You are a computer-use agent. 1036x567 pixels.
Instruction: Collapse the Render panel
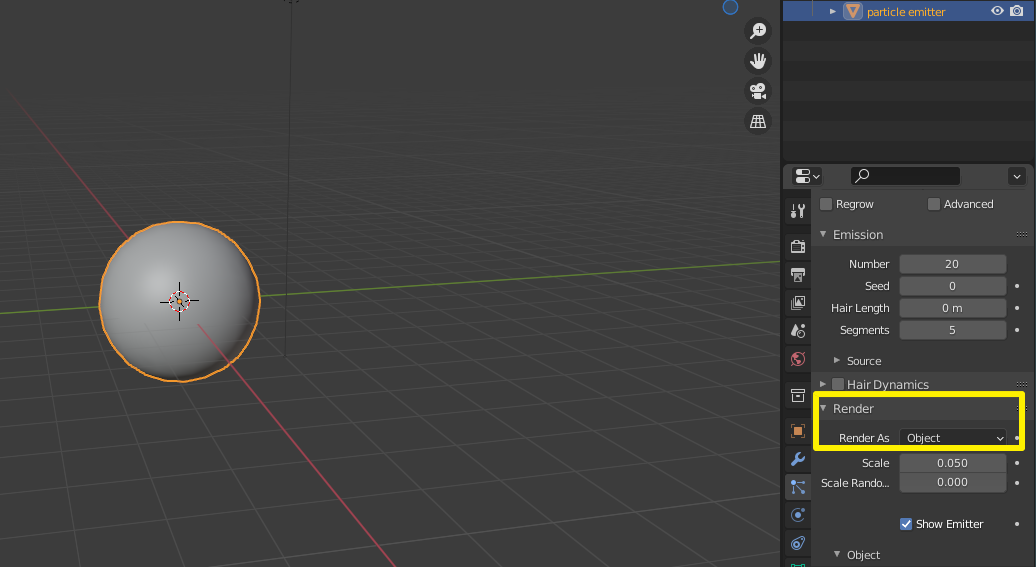[823, 408]
